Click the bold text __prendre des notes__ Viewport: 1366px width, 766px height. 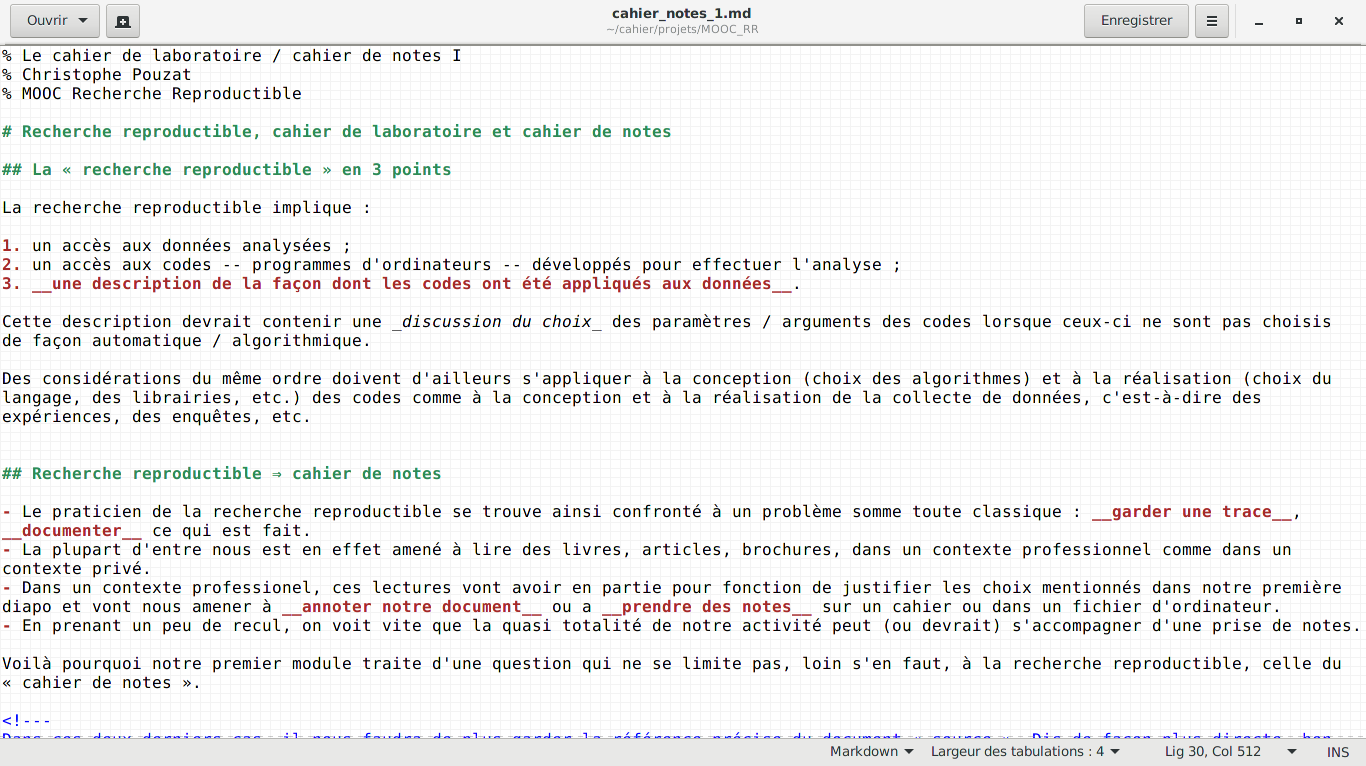(x=706, y=607)
